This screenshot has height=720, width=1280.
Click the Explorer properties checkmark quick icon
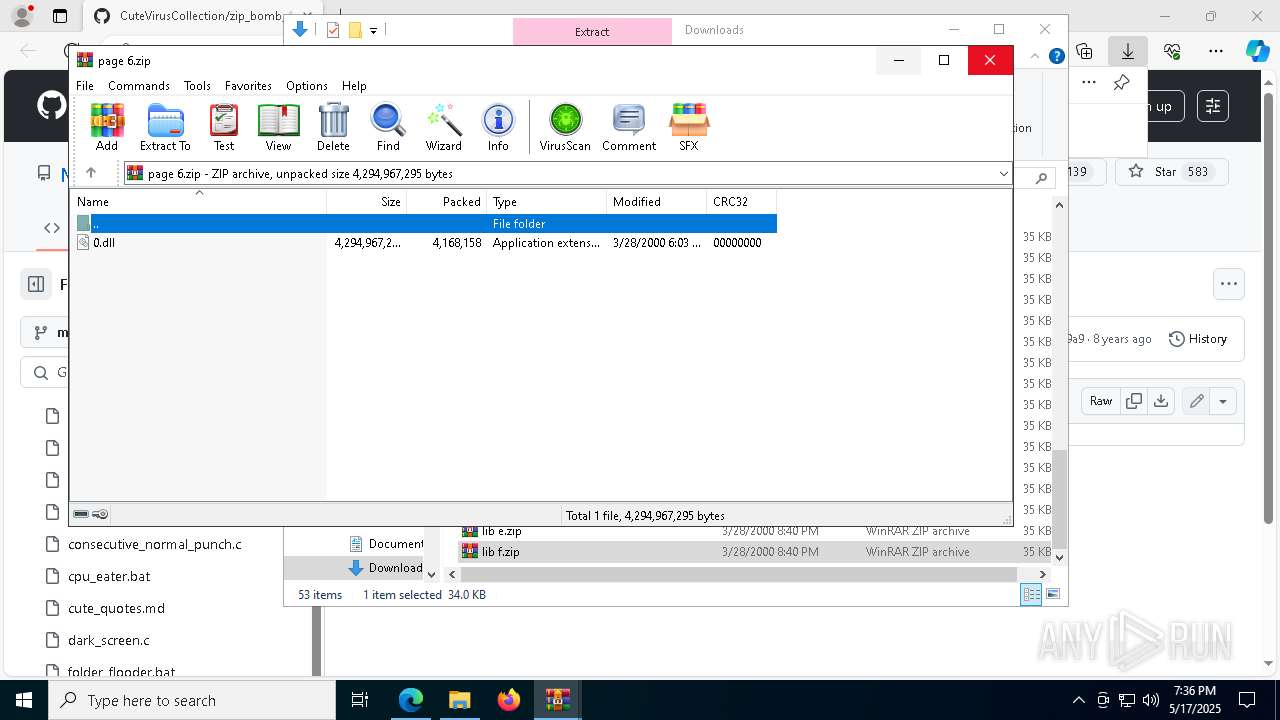(333, 31)
